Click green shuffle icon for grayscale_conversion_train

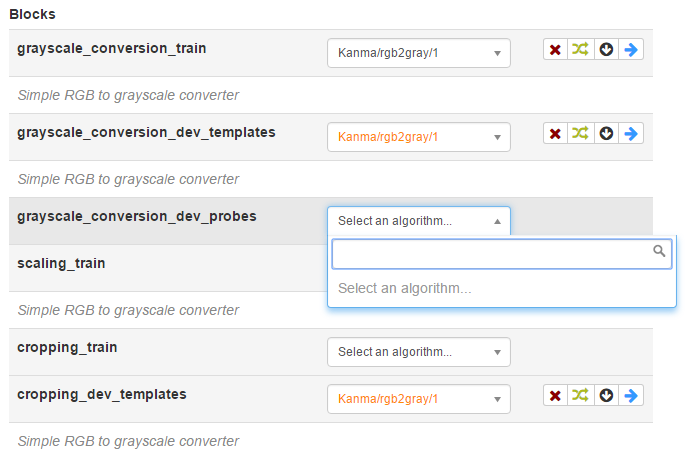[x=580, y=49]
